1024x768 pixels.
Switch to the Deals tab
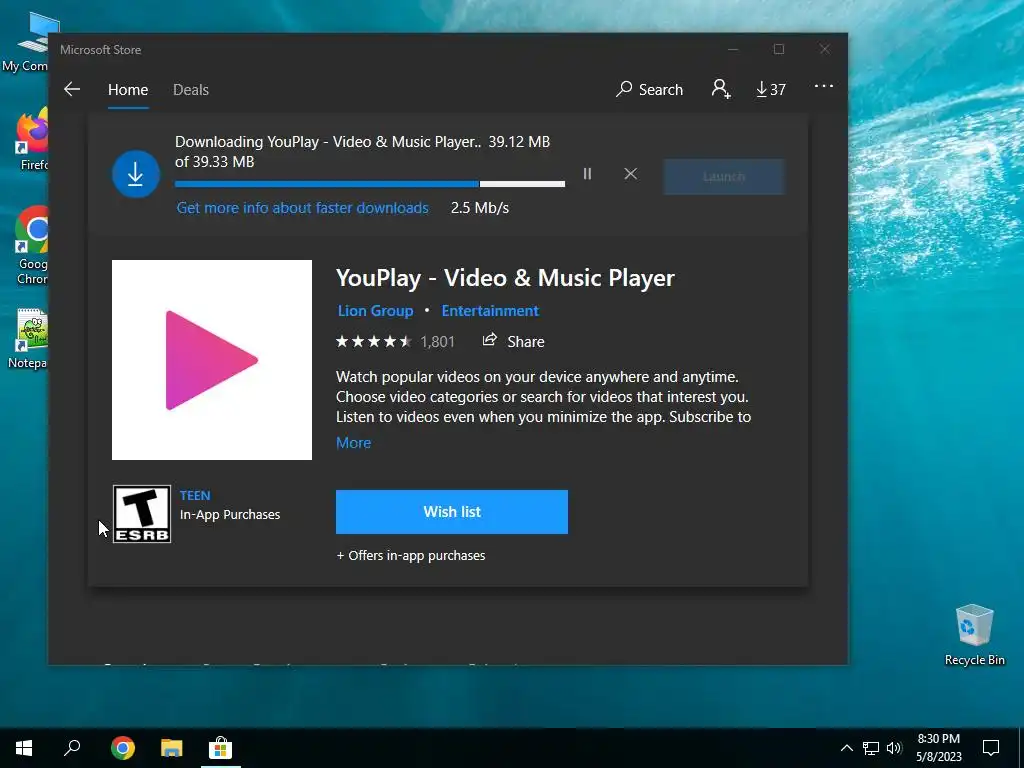pos(191,89)
